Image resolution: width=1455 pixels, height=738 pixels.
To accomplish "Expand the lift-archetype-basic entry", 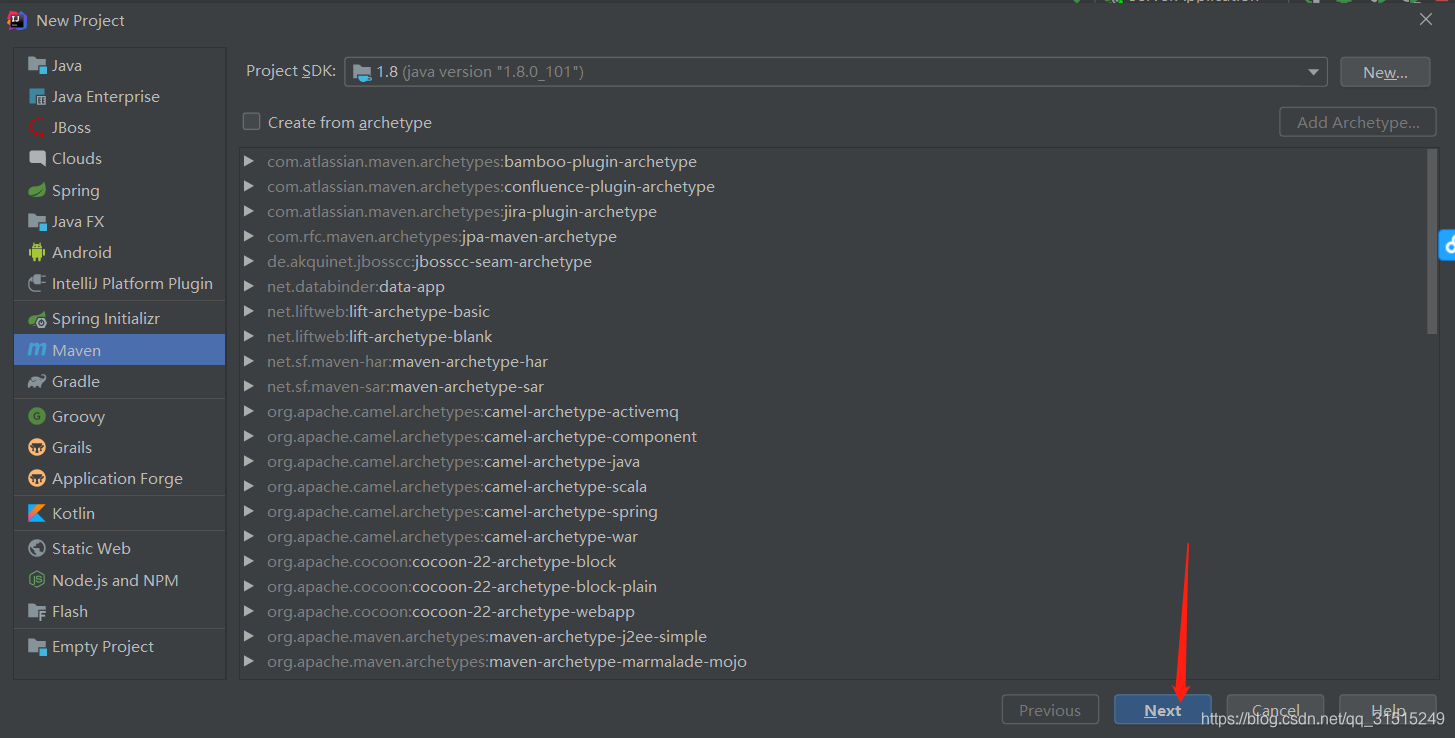I will pos(249,311).
